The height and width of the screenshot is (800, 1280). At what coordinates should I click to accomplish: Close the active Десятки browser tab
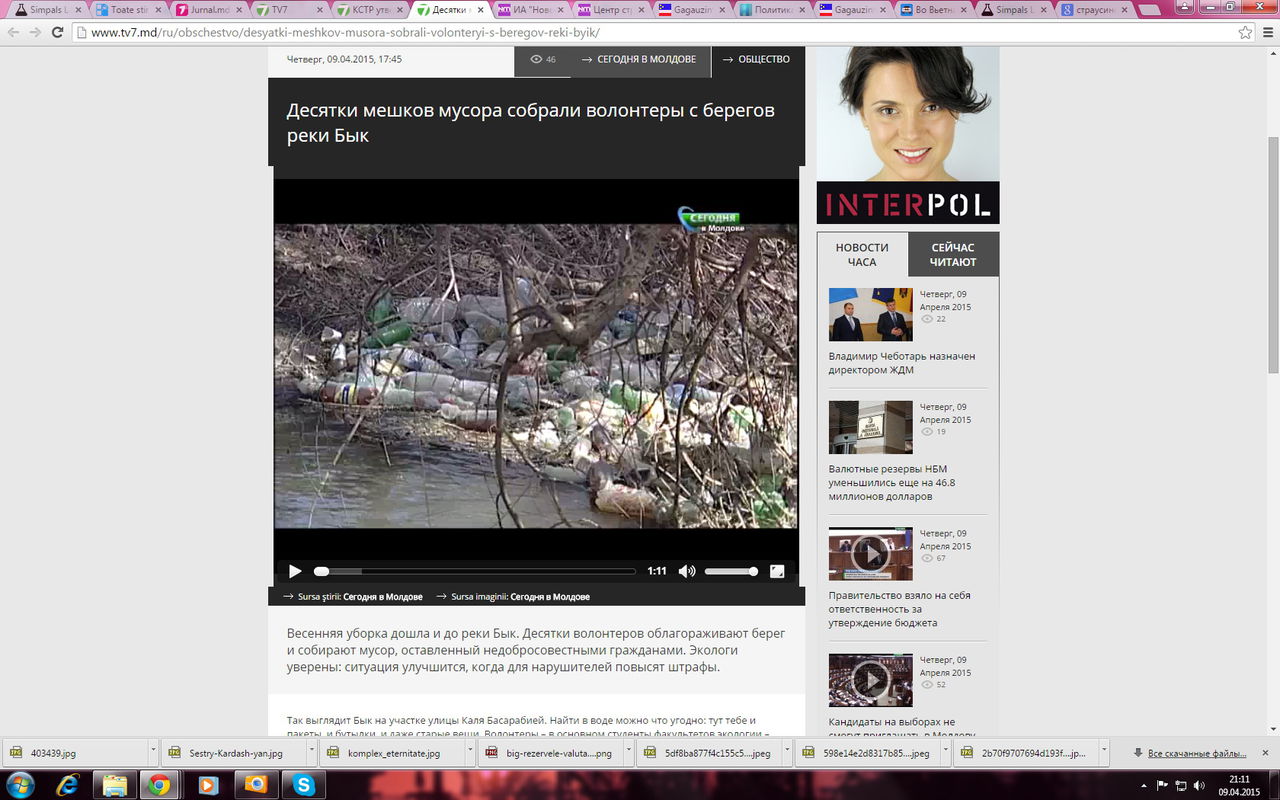click(482, 10)
